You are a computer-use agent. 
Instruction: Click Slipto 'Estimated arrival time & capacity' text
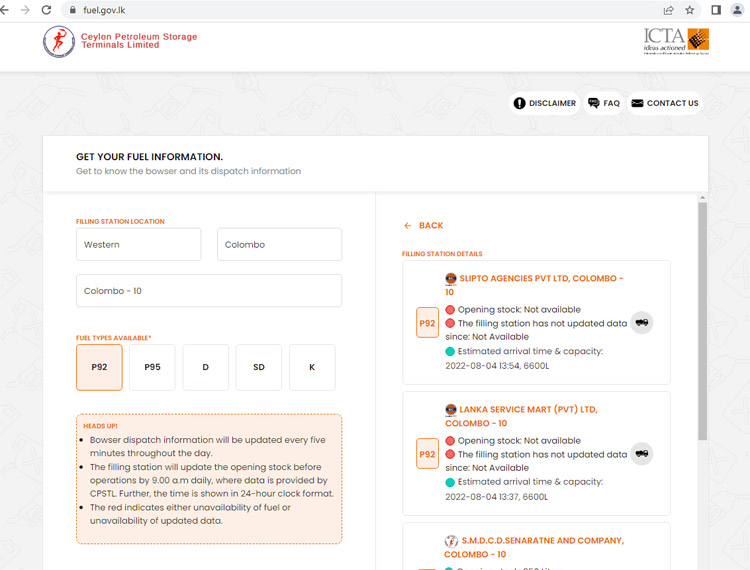pyautogui.click(x=530, y=351)
